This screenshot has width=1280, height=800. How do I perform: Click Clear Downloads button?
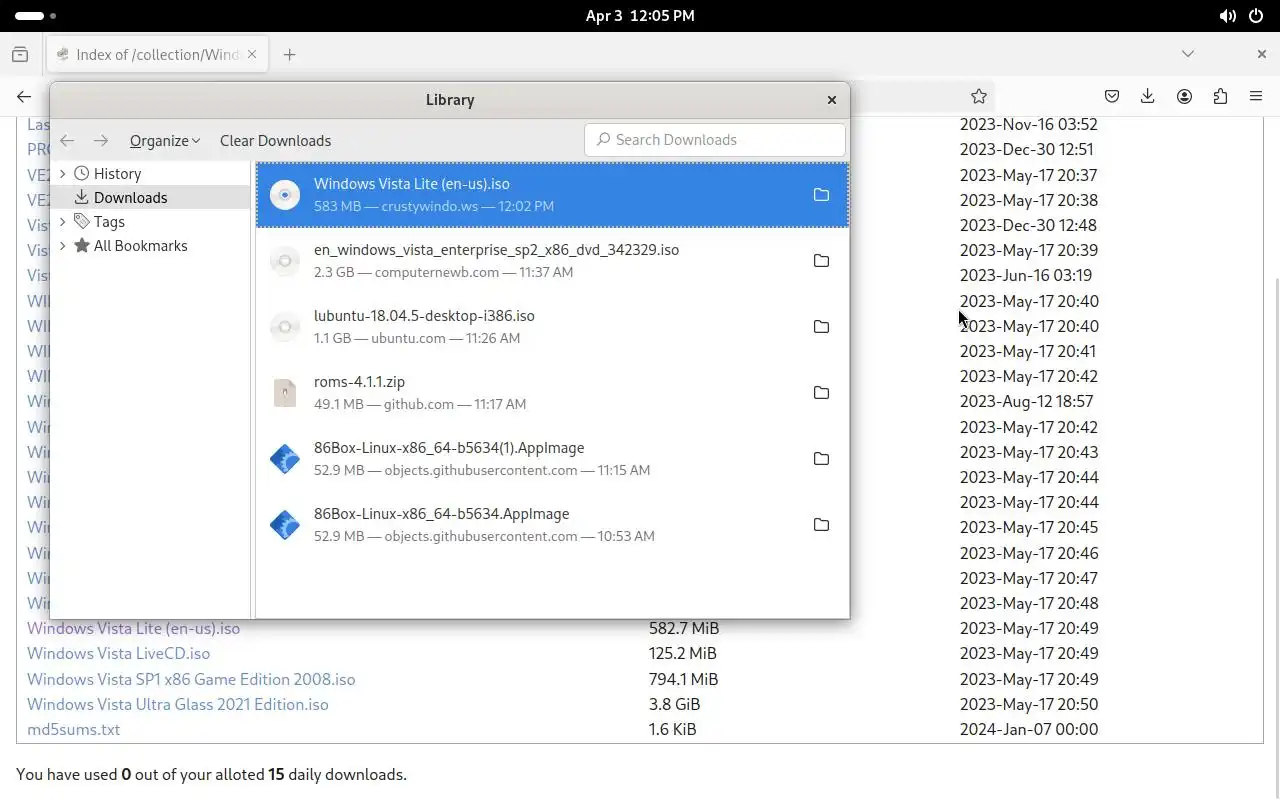click(275, 141)
